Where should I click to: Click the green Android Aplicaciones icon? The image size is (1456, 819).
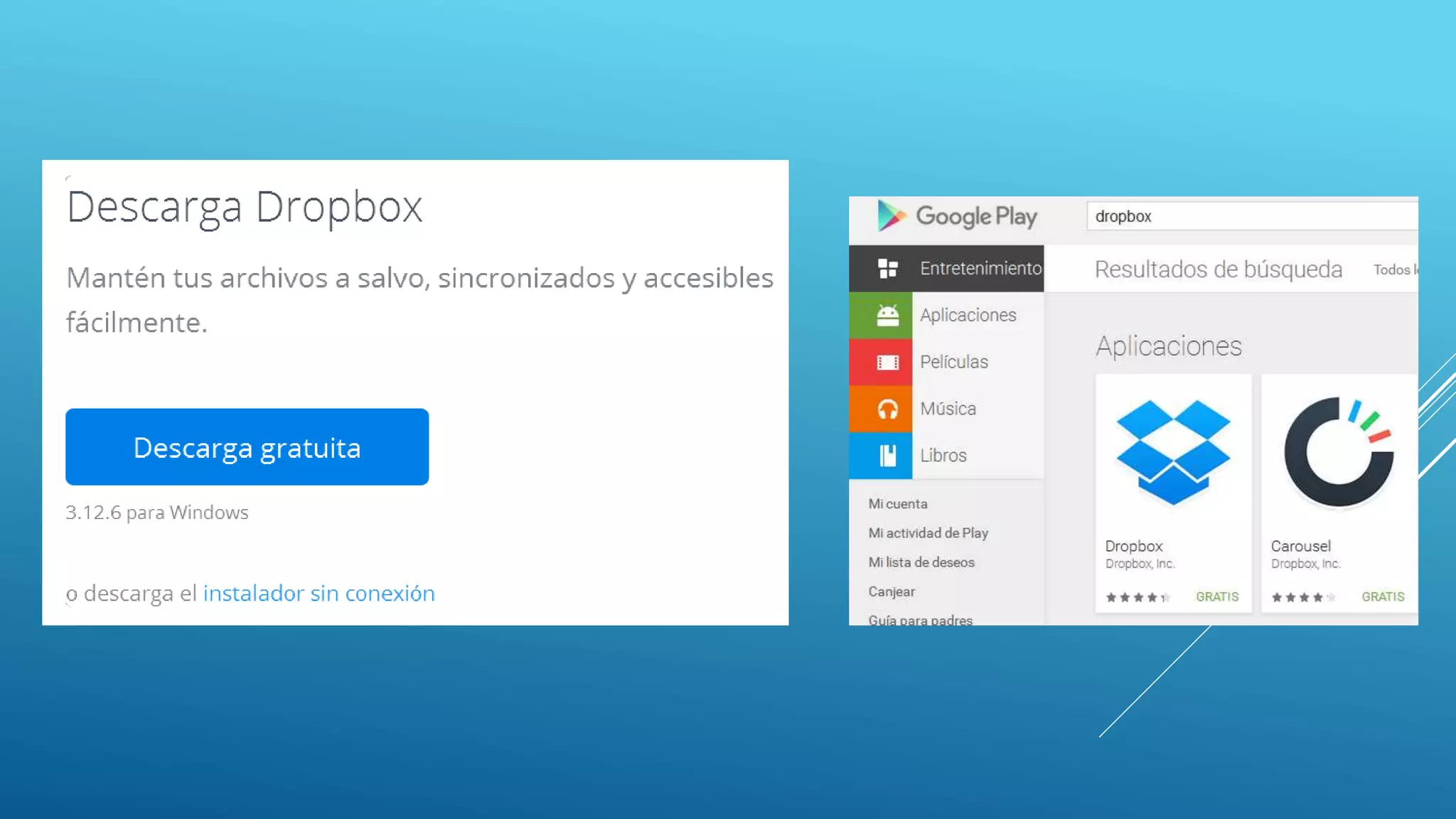pyautogui.click(x=887, y=315)
